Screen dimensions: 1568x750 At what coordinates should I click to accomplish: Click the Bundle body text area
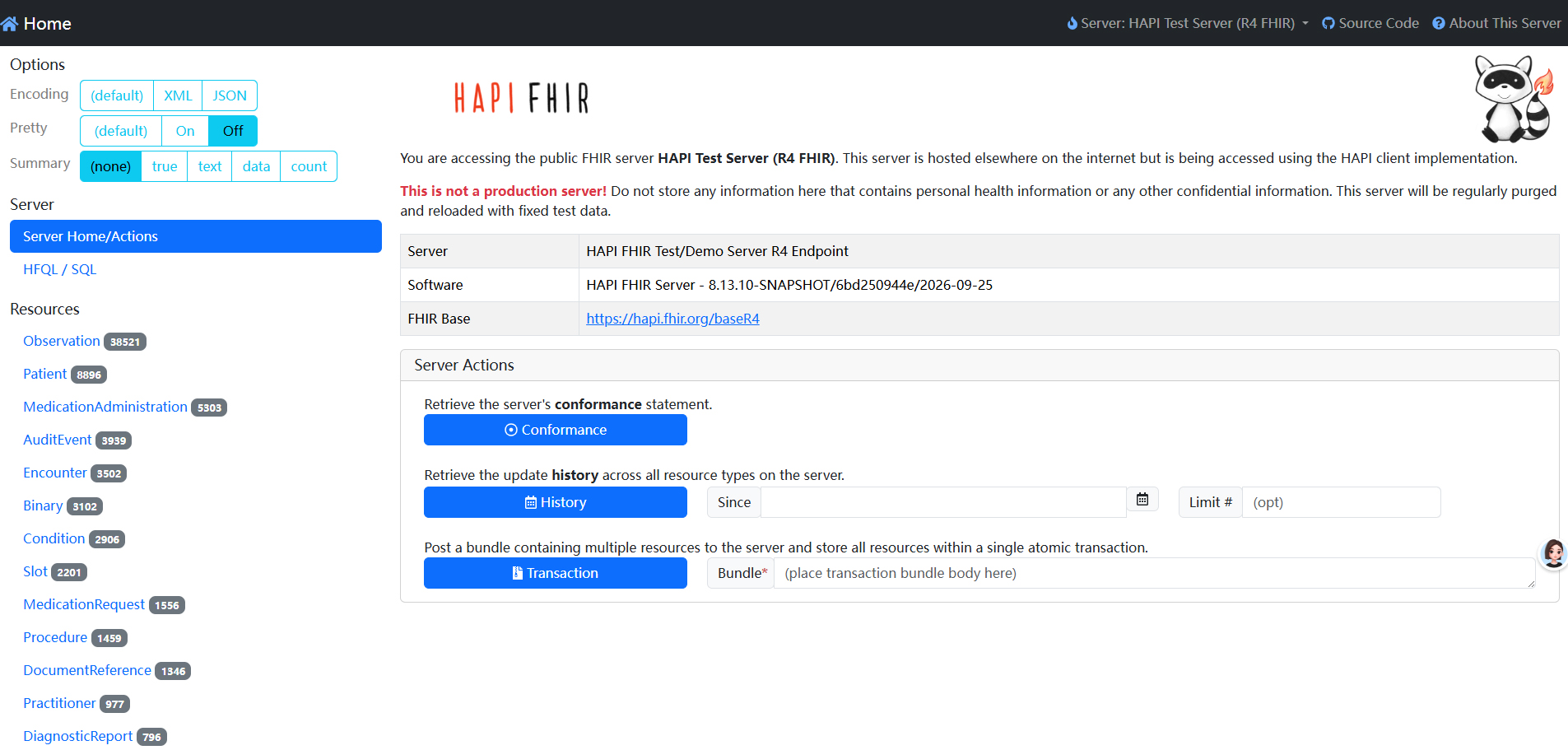(x=1155, y=573)
